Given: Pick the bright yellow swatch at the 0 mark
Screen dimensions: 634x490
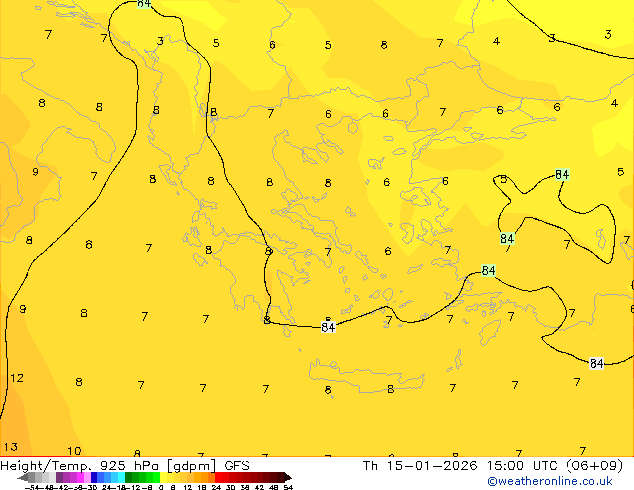Looking at the screenshot, I should tap(163, 477).
